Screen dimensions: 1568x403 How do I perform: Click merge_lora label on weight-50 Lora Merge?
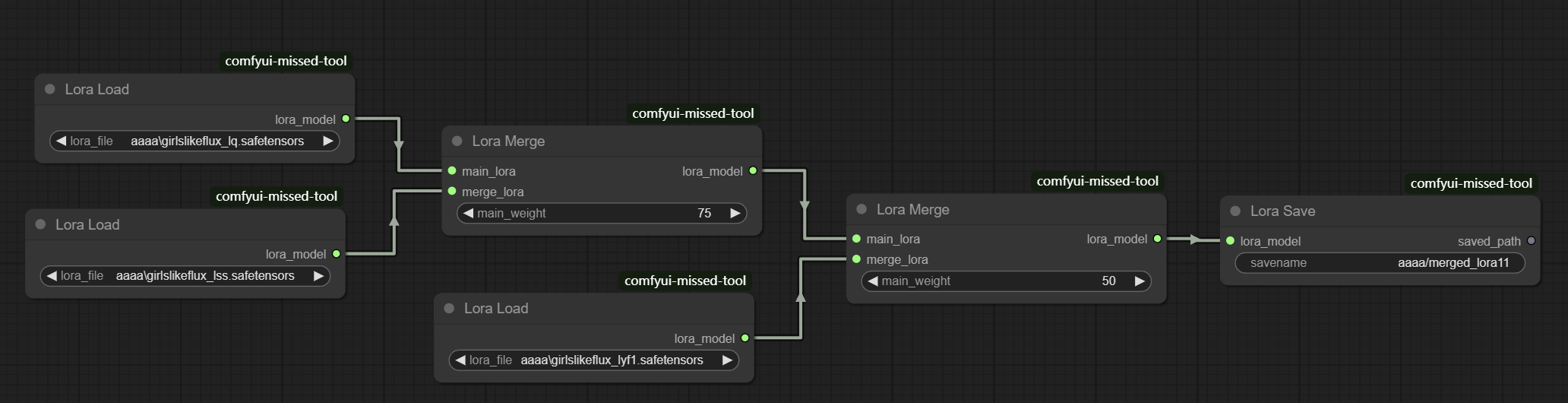[x=897, y=259]
